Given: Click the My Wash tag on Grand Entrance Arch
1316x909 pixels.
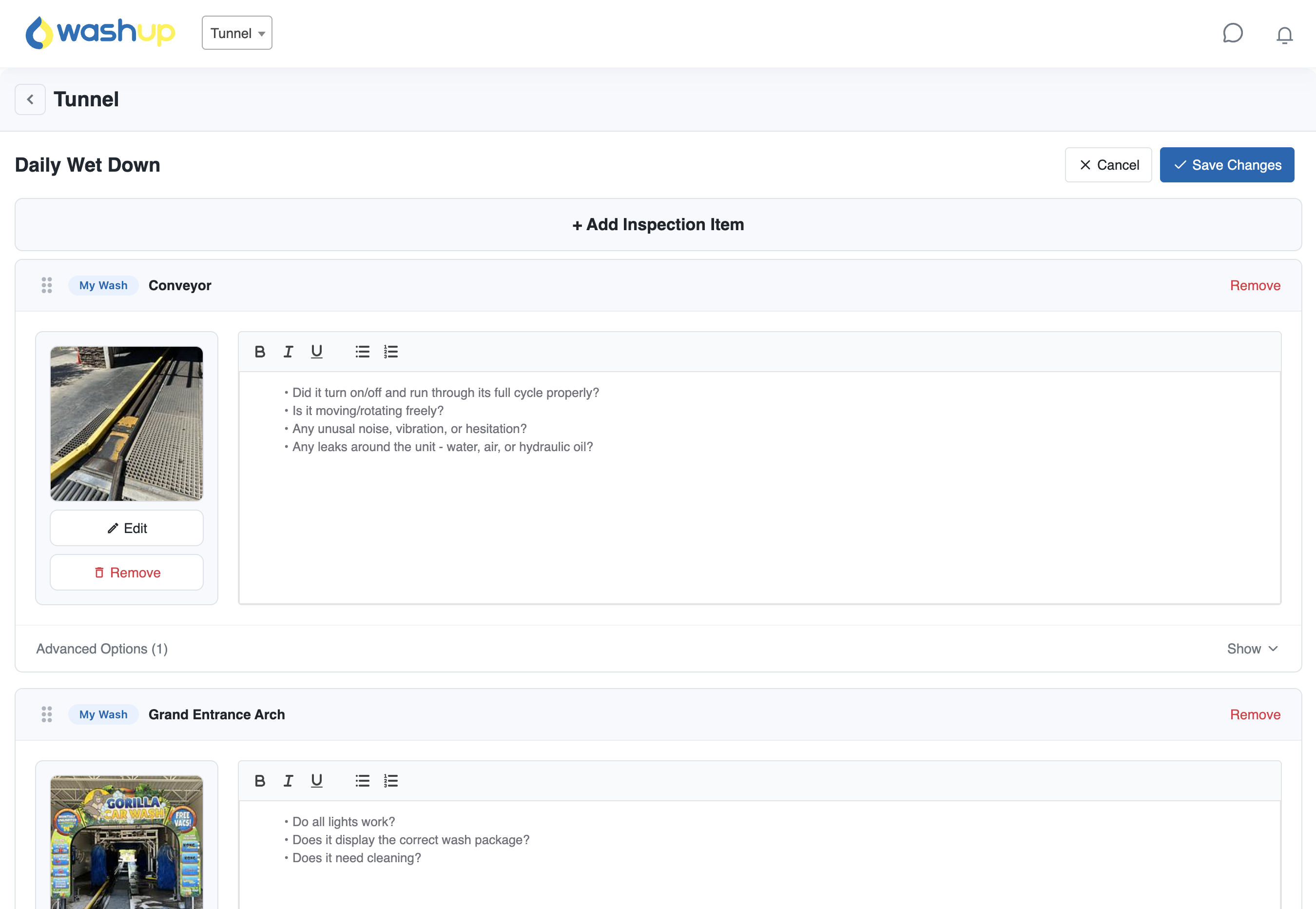Looking at the screenshot, I should 103,714.
